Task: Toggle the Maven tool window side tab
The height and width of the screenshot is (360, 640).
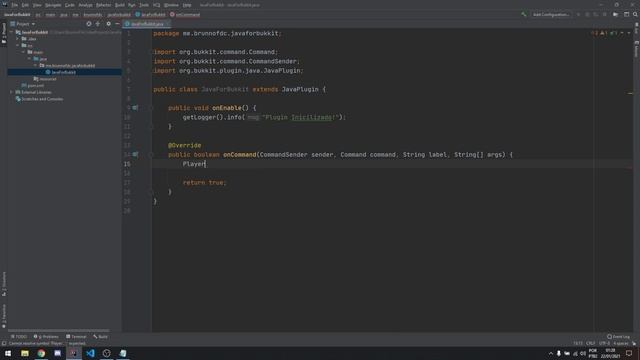Action: click(x=636, y=48)
